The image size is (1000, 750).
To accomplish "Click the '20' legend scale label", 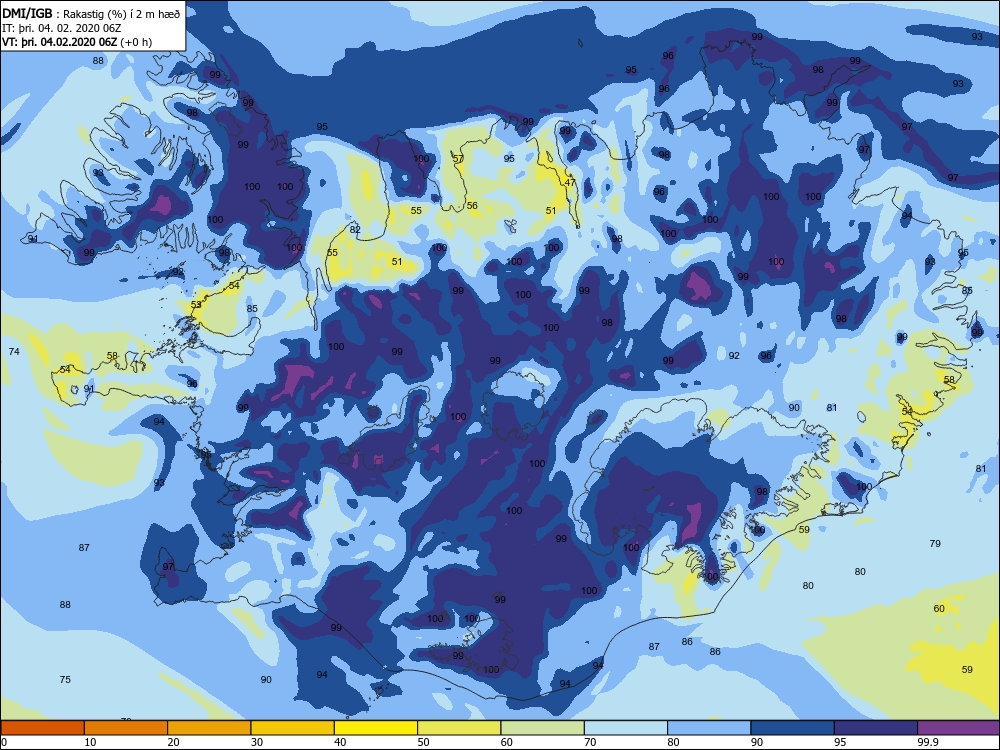I will tap(173, 742).
